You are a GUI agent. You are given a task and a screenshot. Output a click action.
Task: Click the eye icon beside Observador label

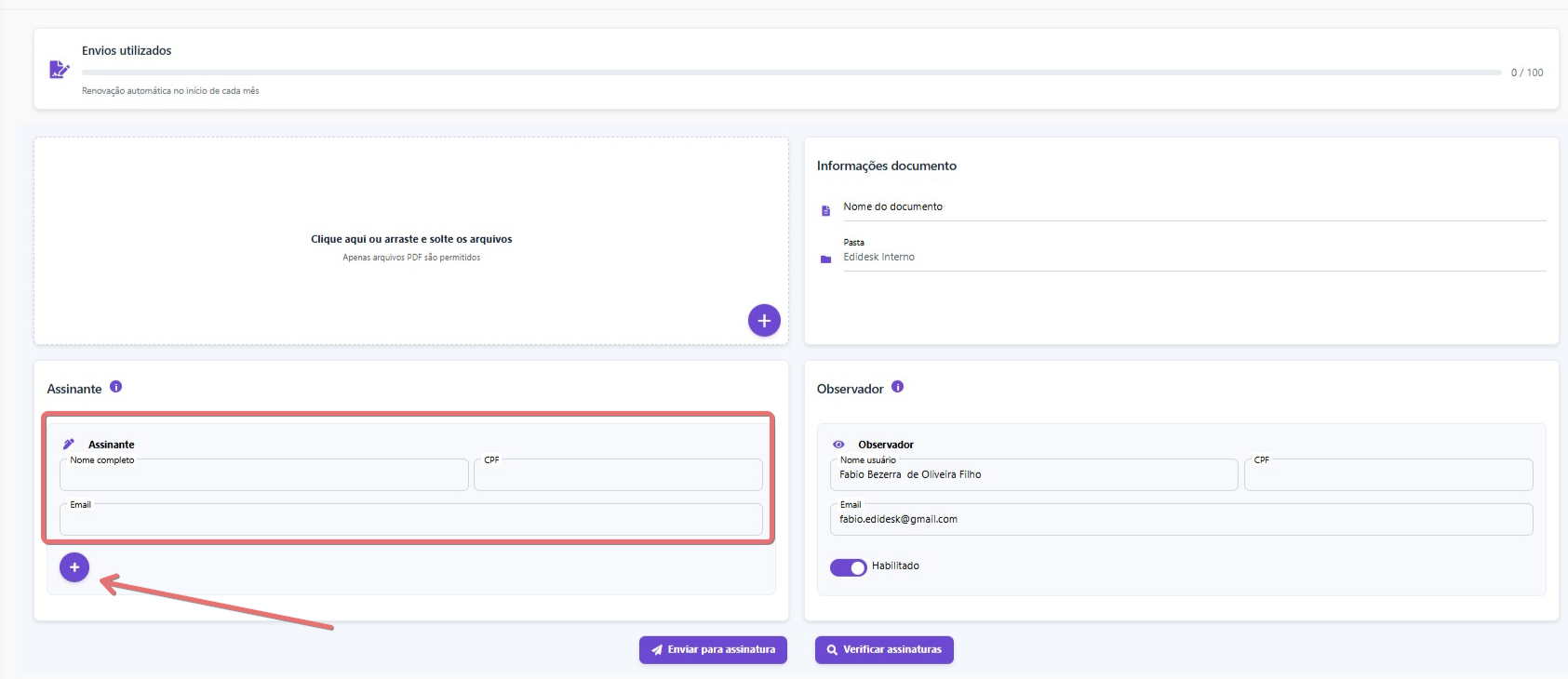pyautogui.click(x=838, y=445)
